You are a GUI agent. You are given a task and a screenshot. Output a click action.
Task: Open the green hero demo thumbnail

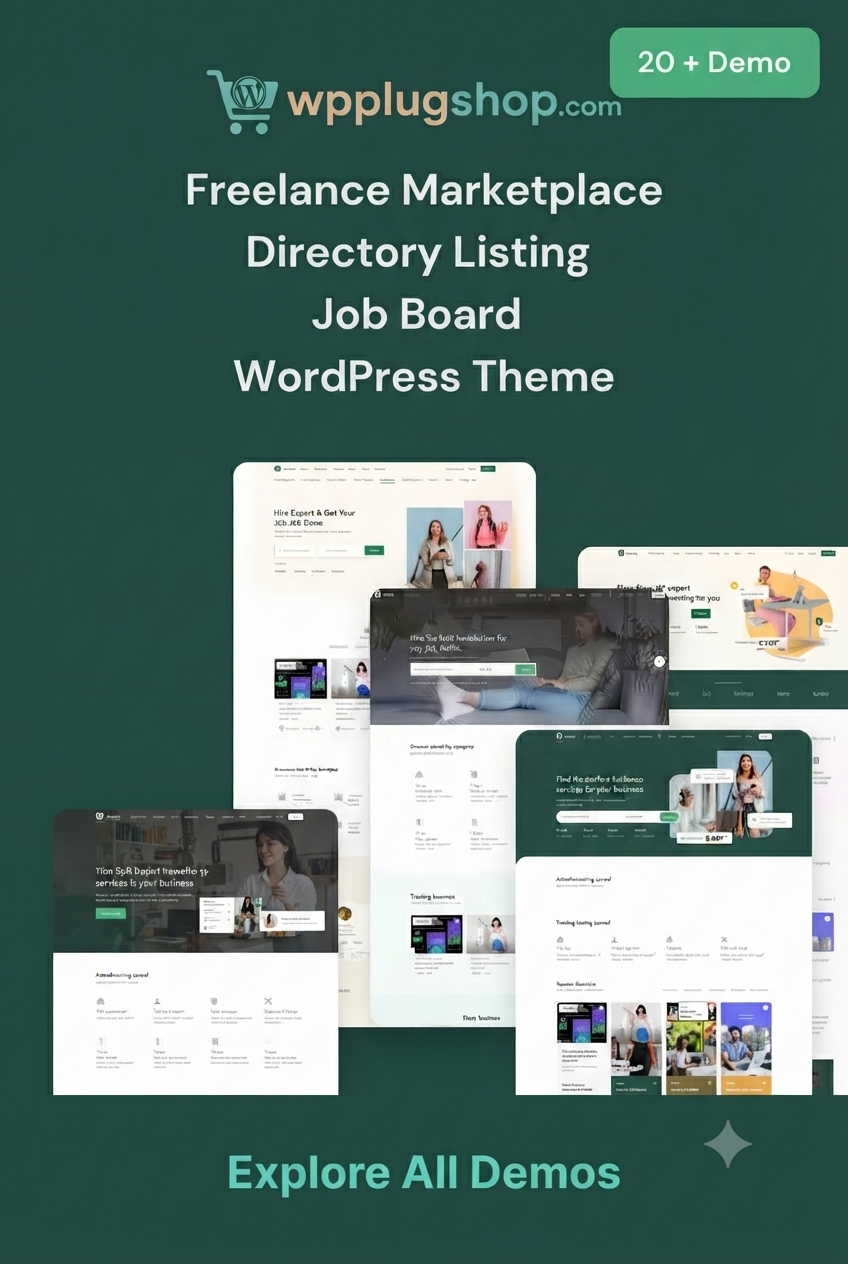point(663,912)
